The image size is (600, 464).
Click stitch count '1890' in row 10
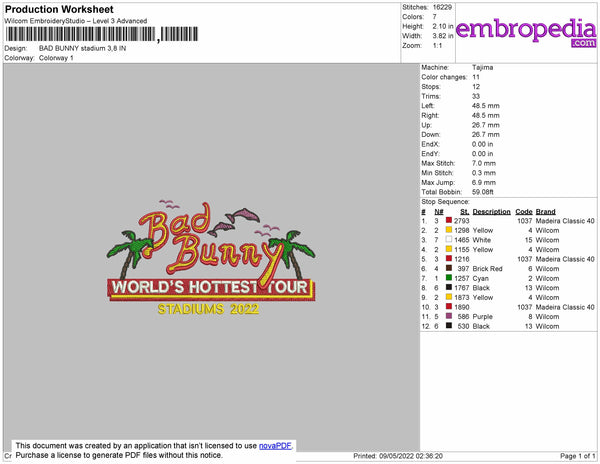461,307
